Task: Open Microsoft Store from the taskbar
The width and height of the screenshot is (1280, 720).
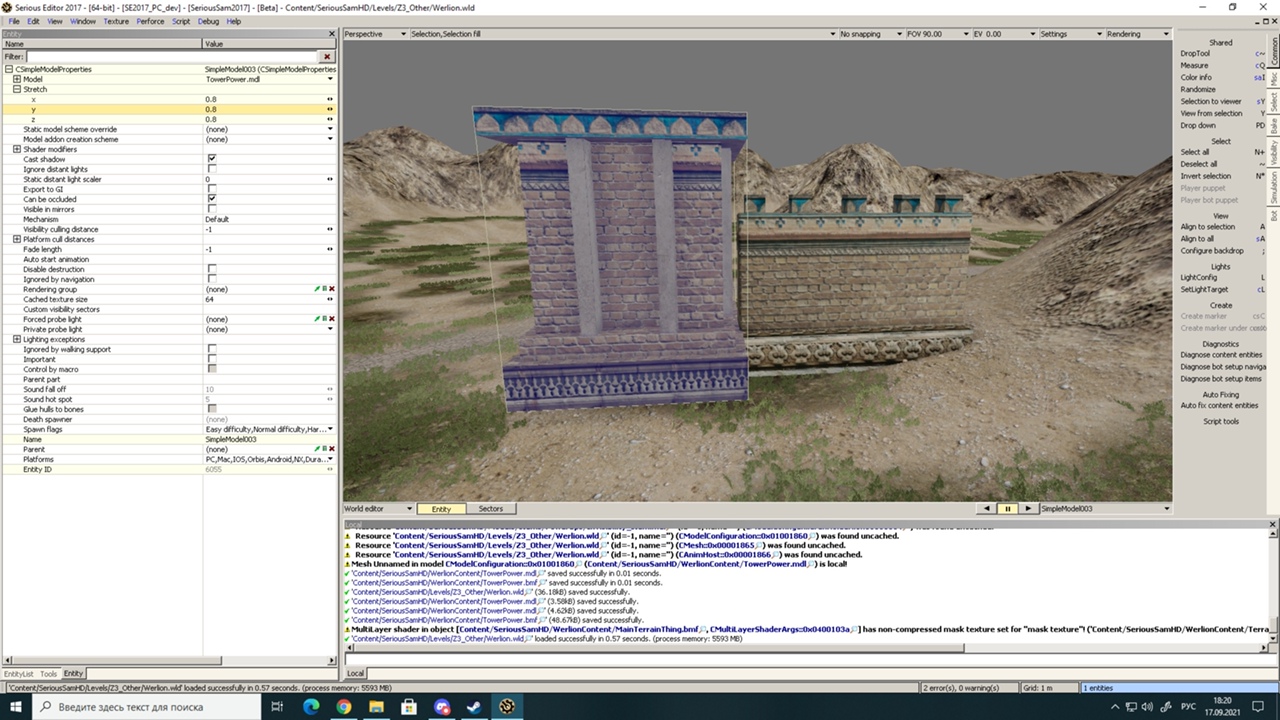Action: tap(410, 706)
